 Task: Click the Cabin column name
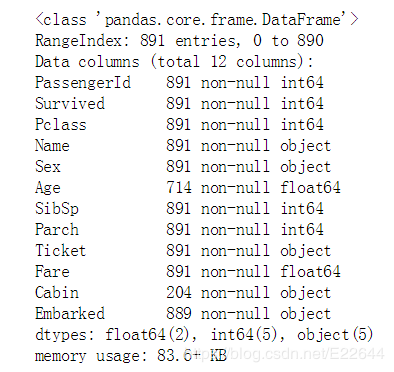tap(57, 292)
